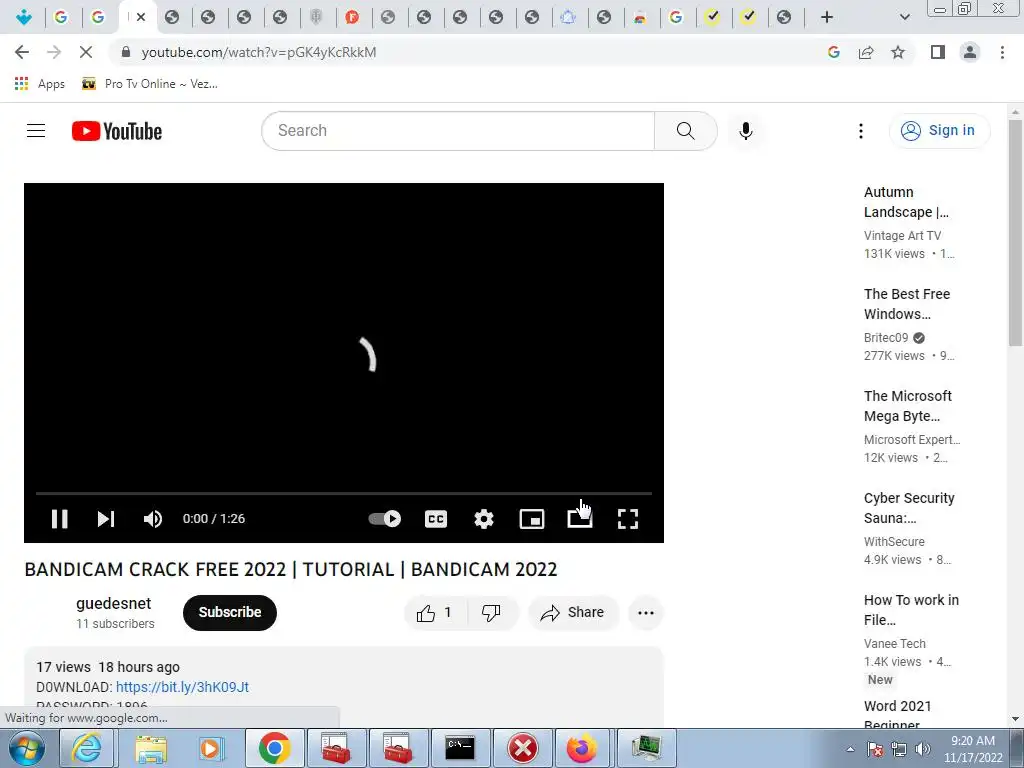Open Windows Explorer folder in taskbar
This screenshot has height=768, width=1024.
pyautogui.click(x=151, y=748)
